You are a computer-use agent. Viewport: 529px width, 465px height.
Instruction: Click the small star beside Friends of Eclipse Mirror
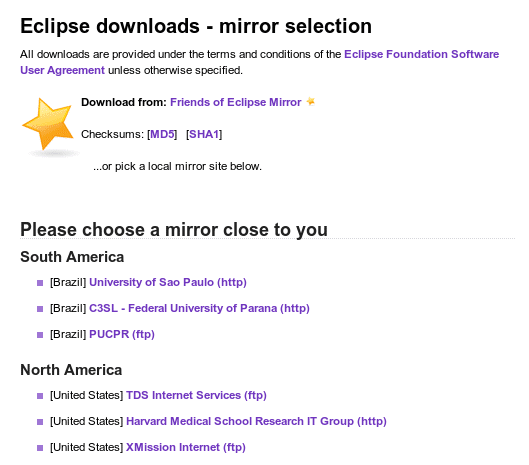click(311, 101)
